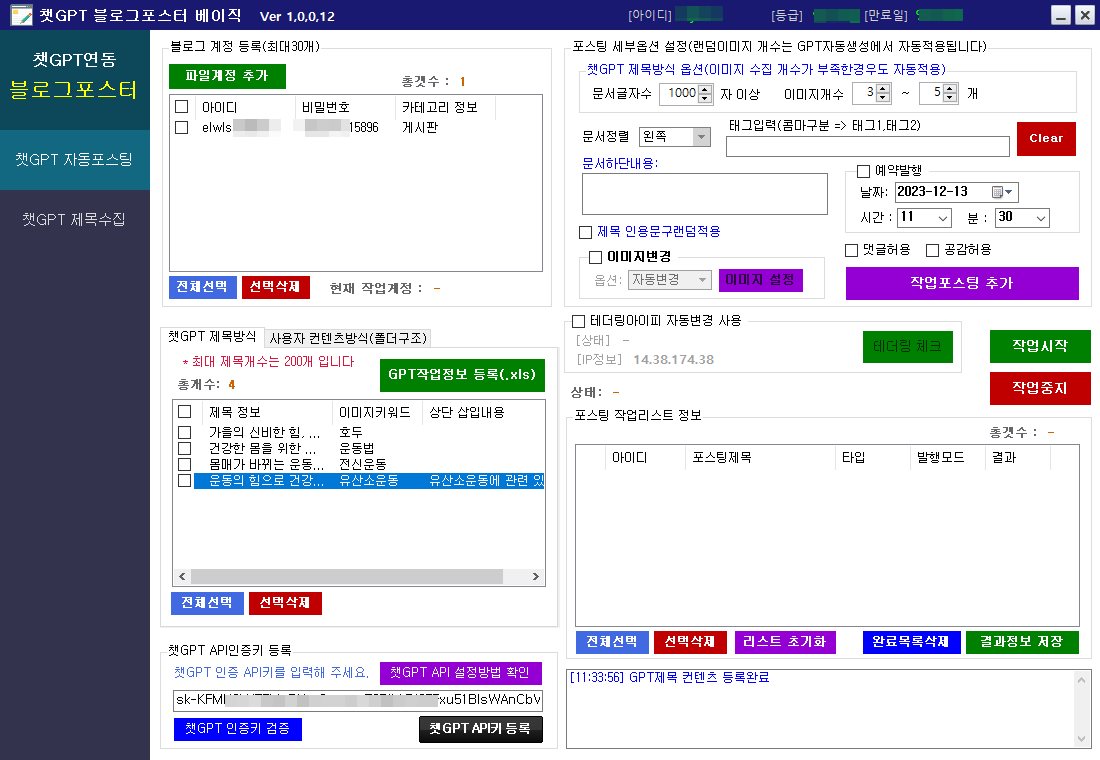Tick the elwls account row checkbox

point(182,127)
